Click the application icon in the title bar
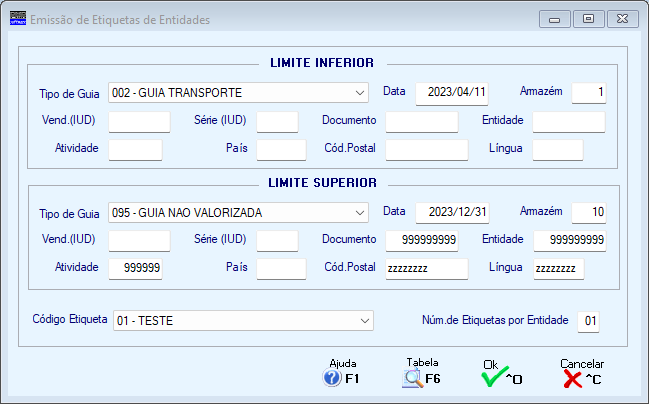 tap(18, 19)
